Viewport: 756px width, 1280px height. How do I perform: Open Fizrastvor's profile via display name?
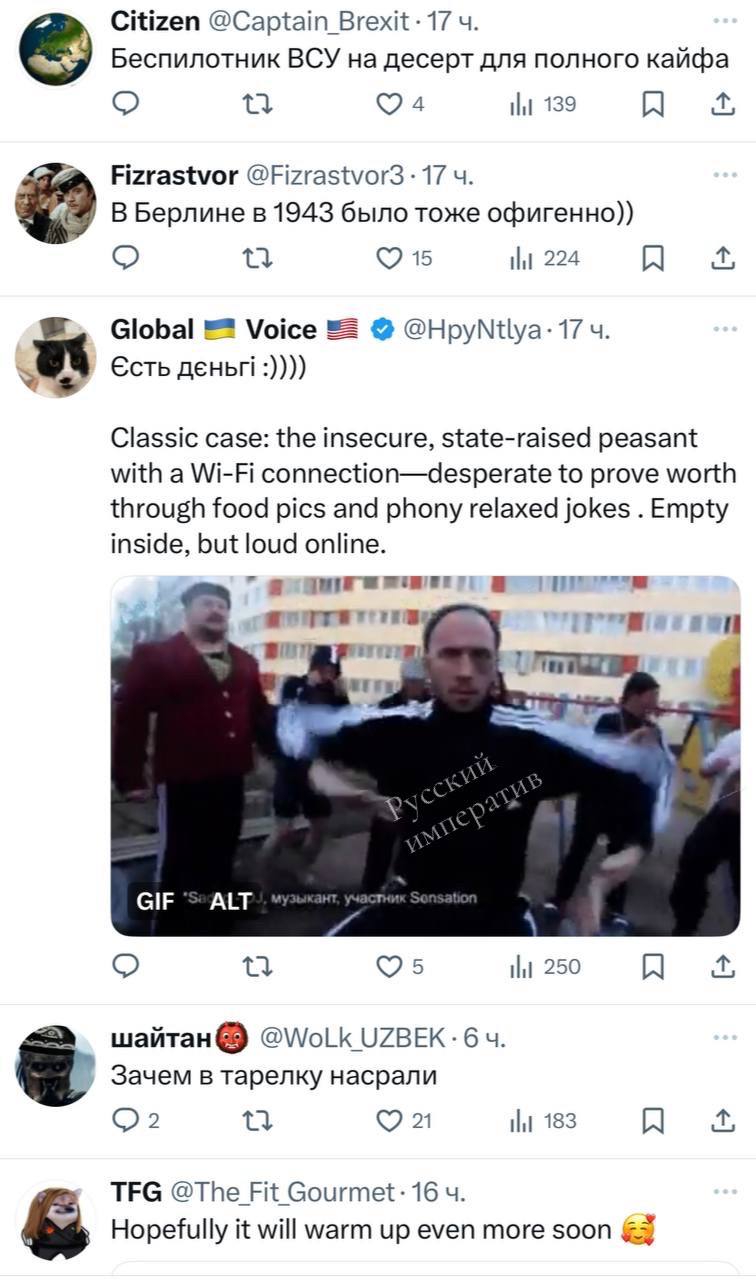[173, 175]
